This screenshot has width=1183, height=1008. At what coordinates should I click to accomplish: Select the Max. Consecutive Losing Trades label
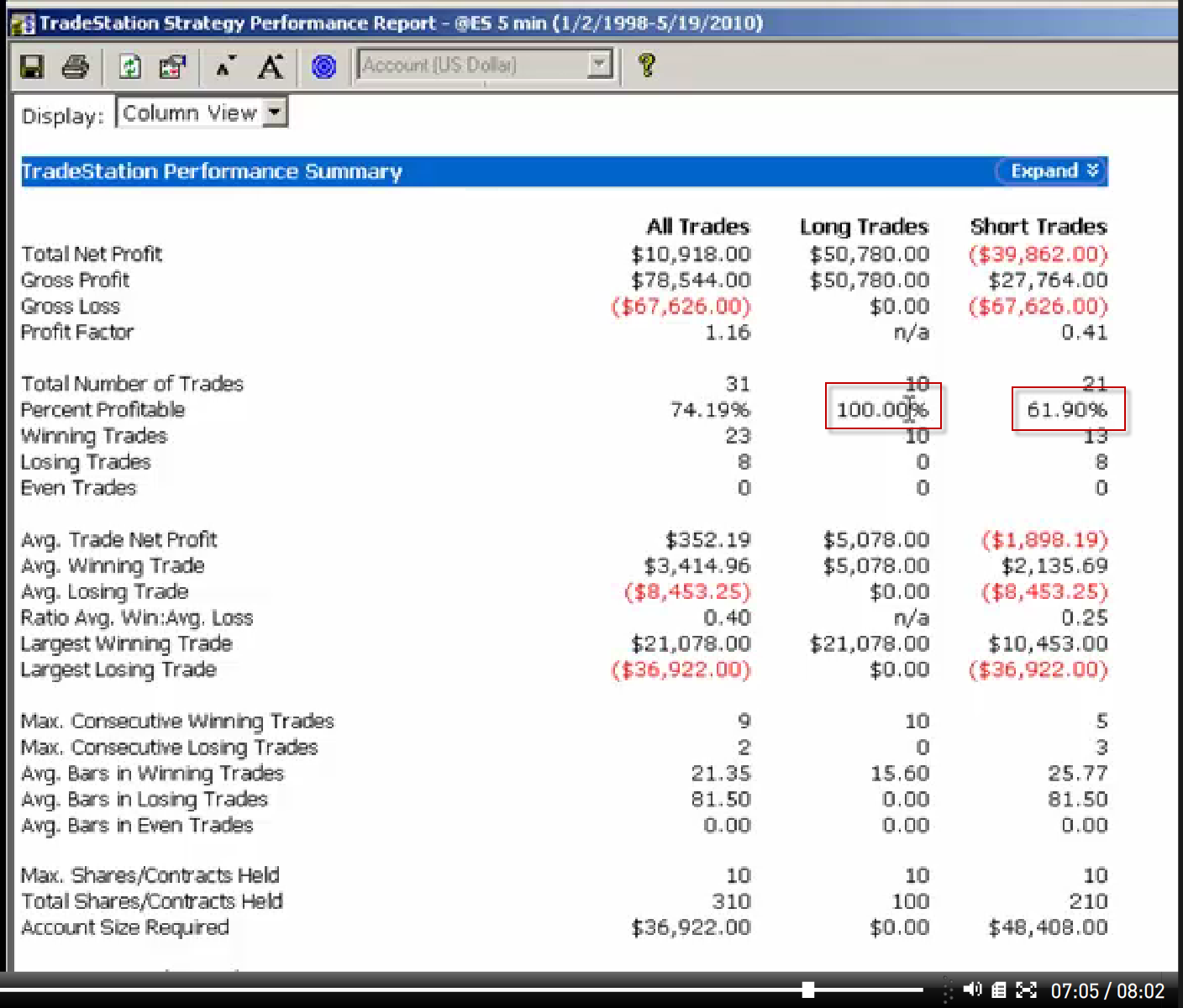coord(170,747)
